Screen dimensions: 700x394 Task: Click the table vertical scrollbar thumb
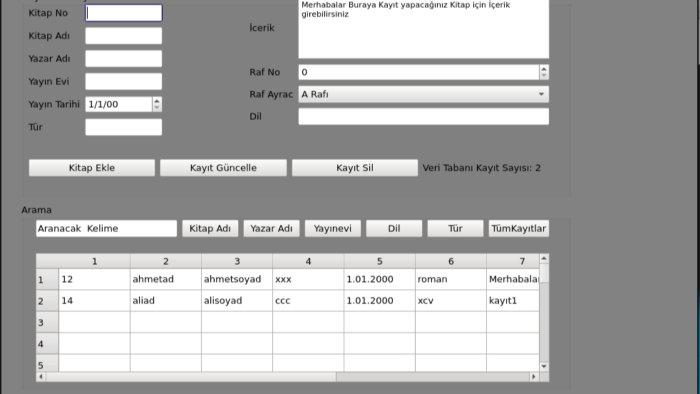click(x=544, y=273)
